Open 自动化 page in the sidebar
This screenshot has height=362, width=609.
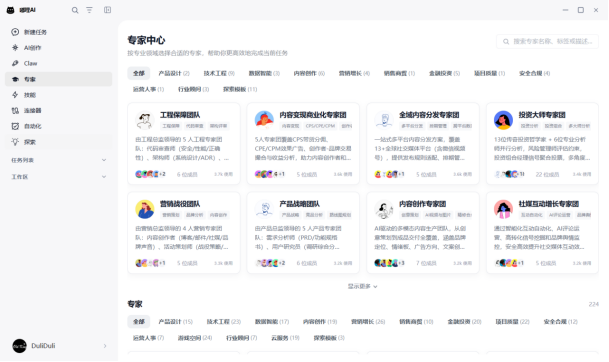pyautogui.click(x=59, y=126)
